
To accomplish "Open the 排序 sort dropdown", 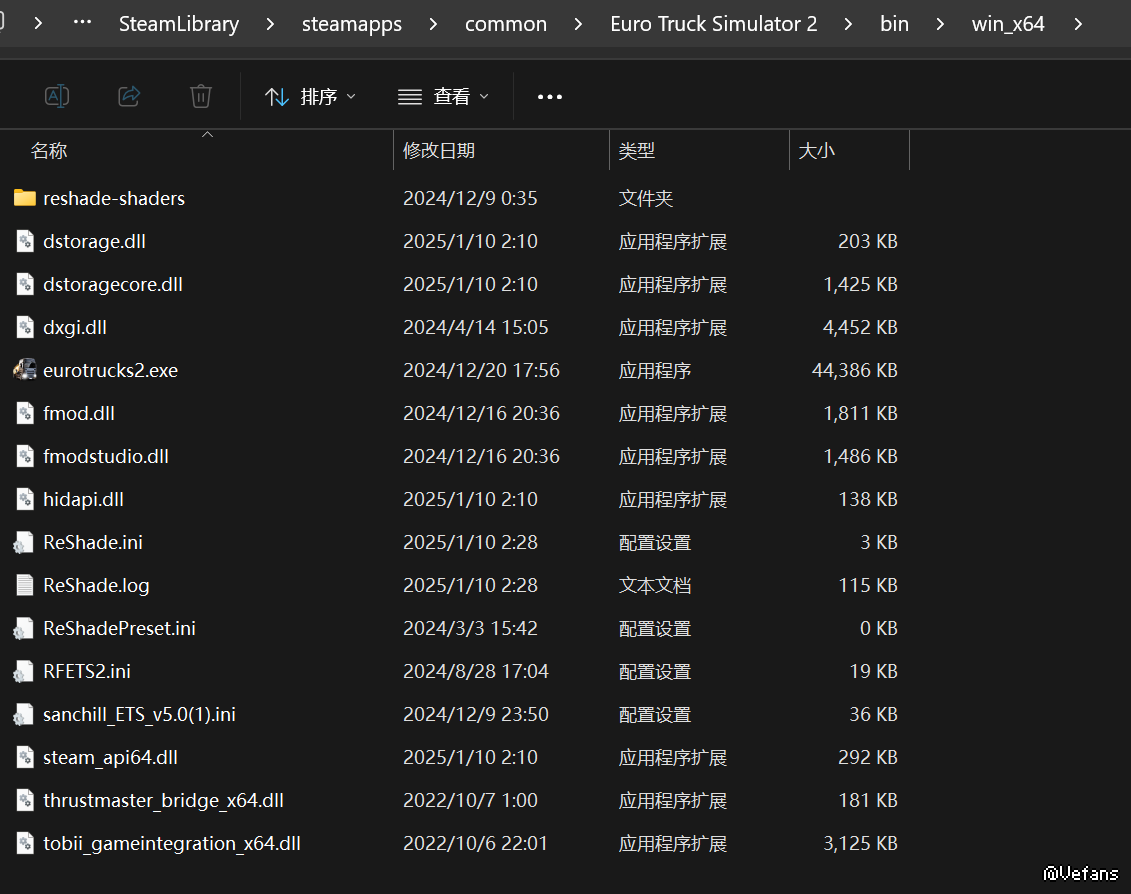I will (310, 97).
